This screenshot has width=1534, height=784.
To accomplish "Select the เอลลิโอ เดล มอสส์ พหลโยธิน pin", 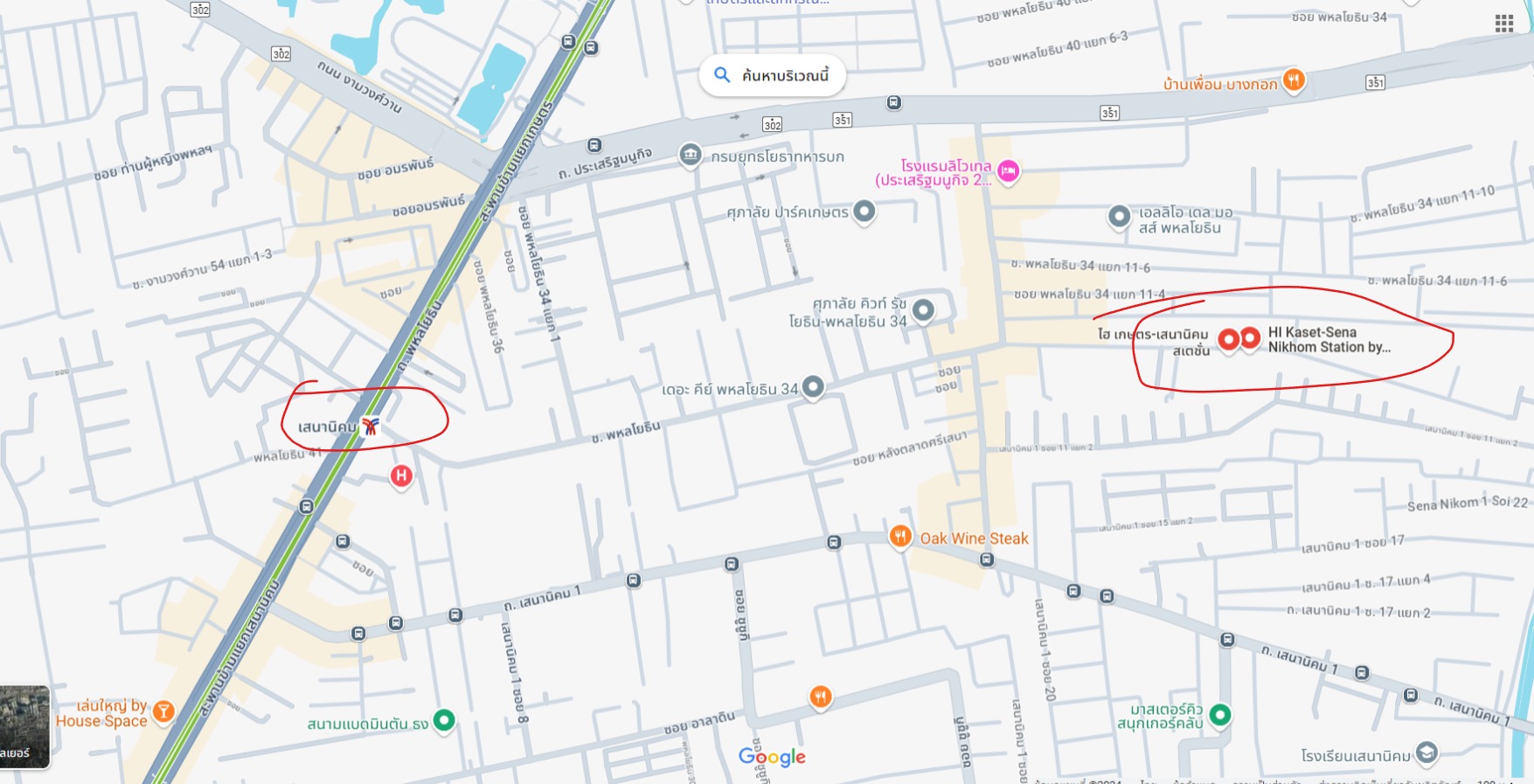I will (x=1119, y=216).
